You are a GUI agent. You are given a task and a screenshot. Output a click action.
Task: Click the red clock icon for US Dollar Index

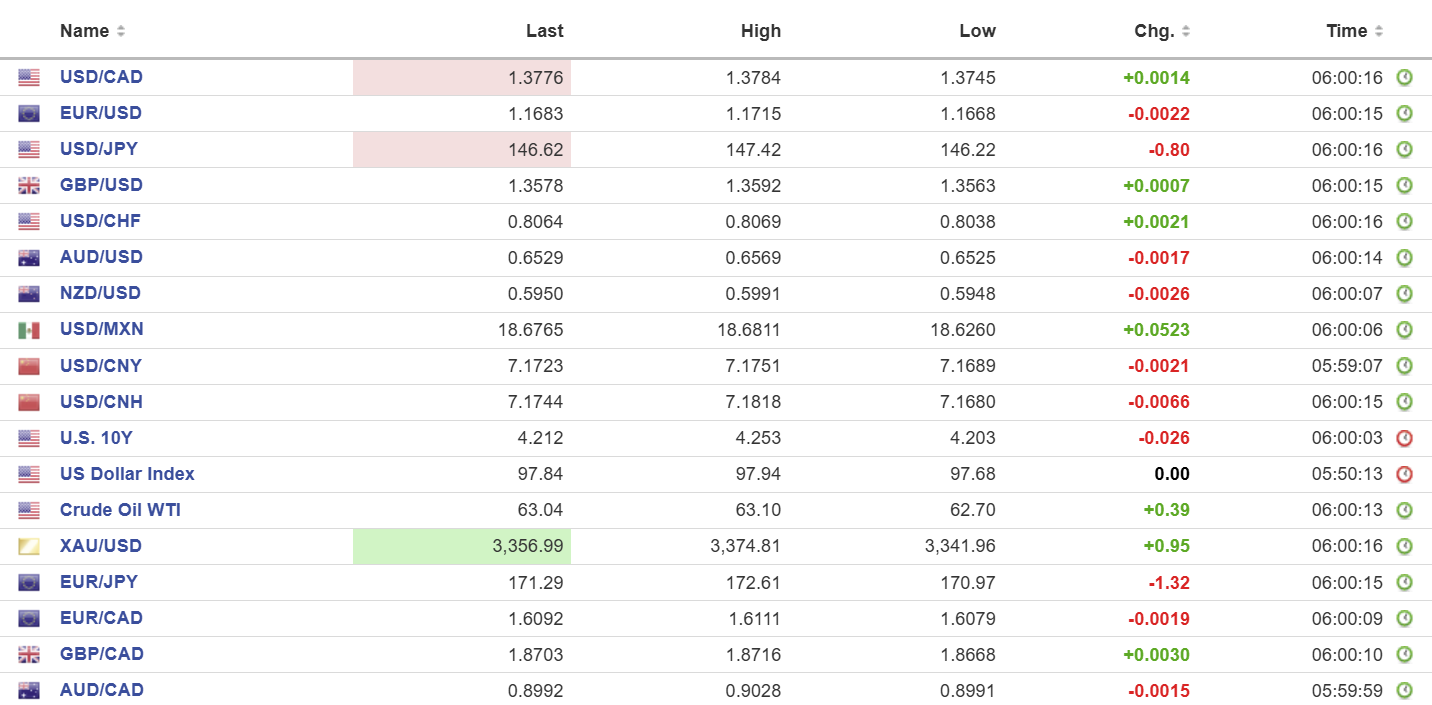pyautogui.click(x=1404, y=474)
